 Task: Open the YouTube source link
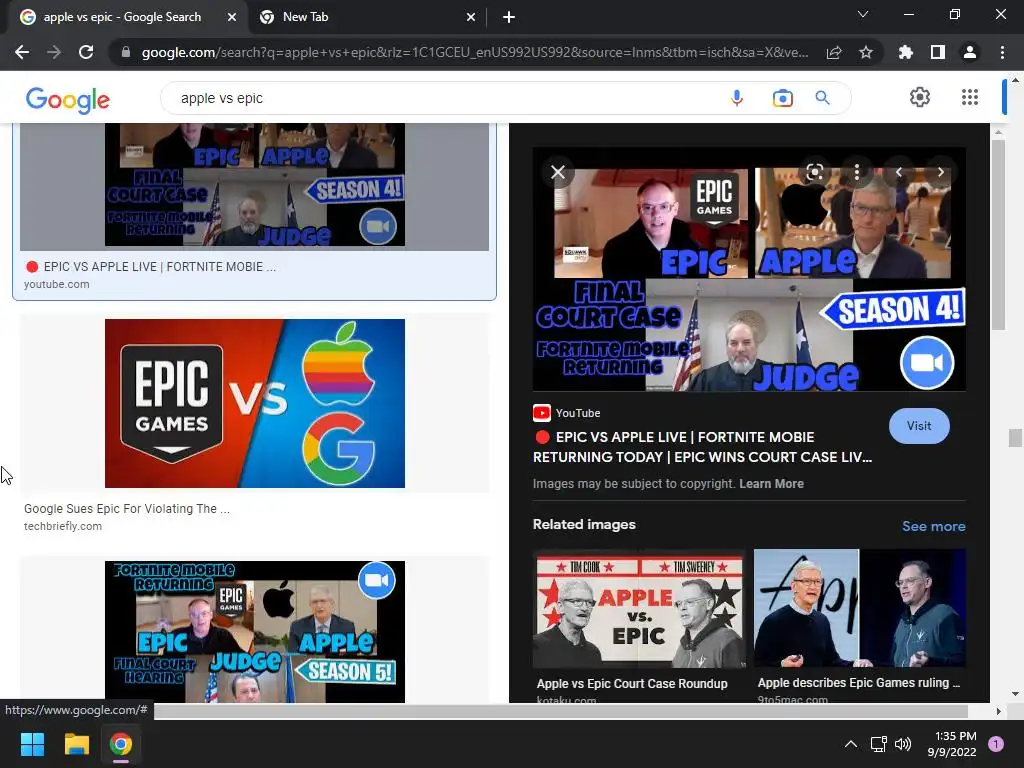[x=567, y=413]
